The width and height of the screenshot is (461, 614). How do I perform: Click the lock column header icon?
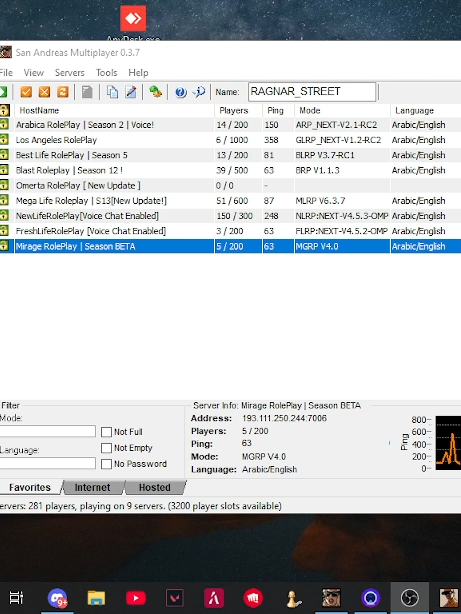point(4,110)
